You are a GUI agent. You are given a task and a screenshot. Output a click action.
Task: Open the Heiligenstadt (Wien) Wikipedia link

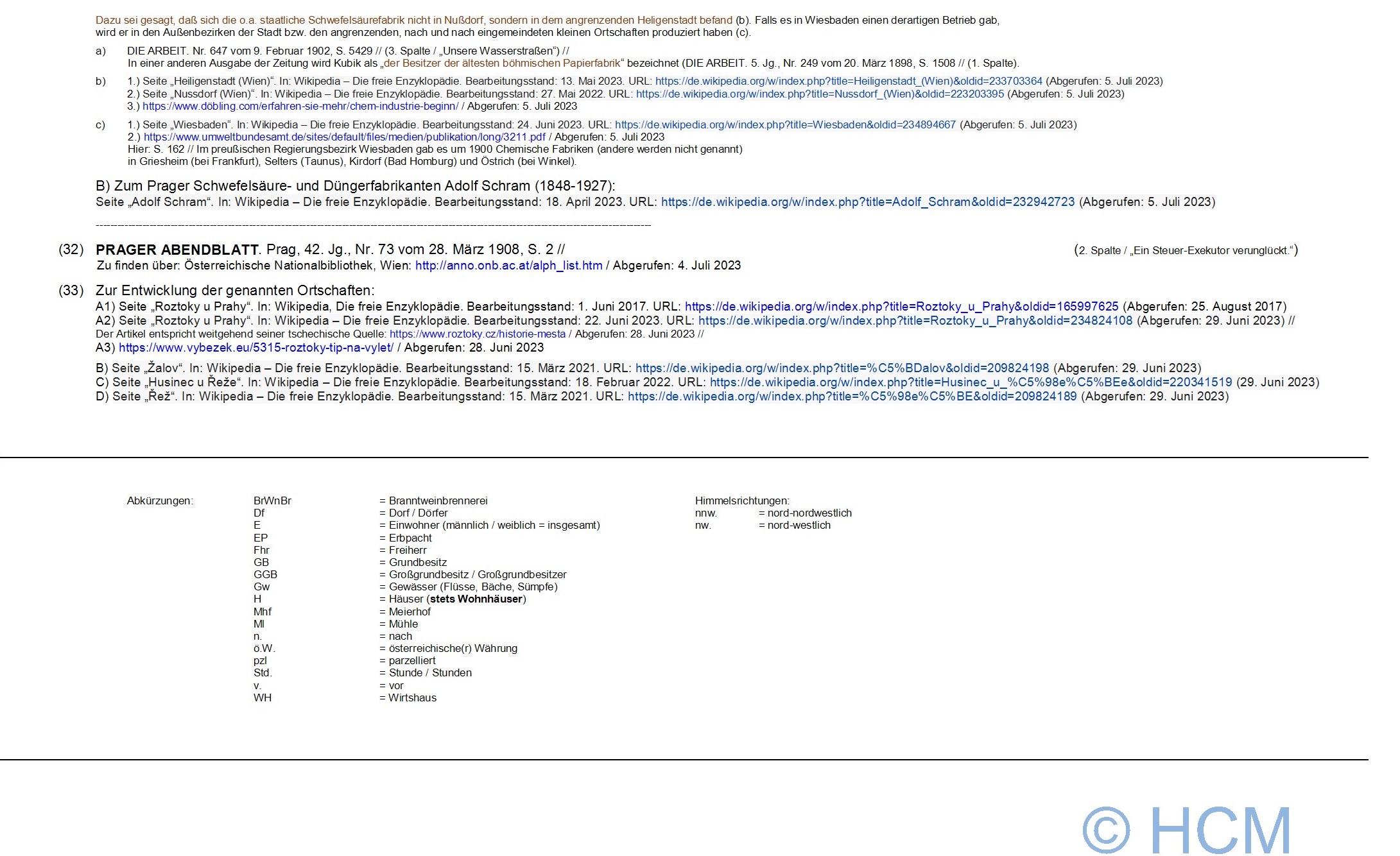[x=849, y=81]
